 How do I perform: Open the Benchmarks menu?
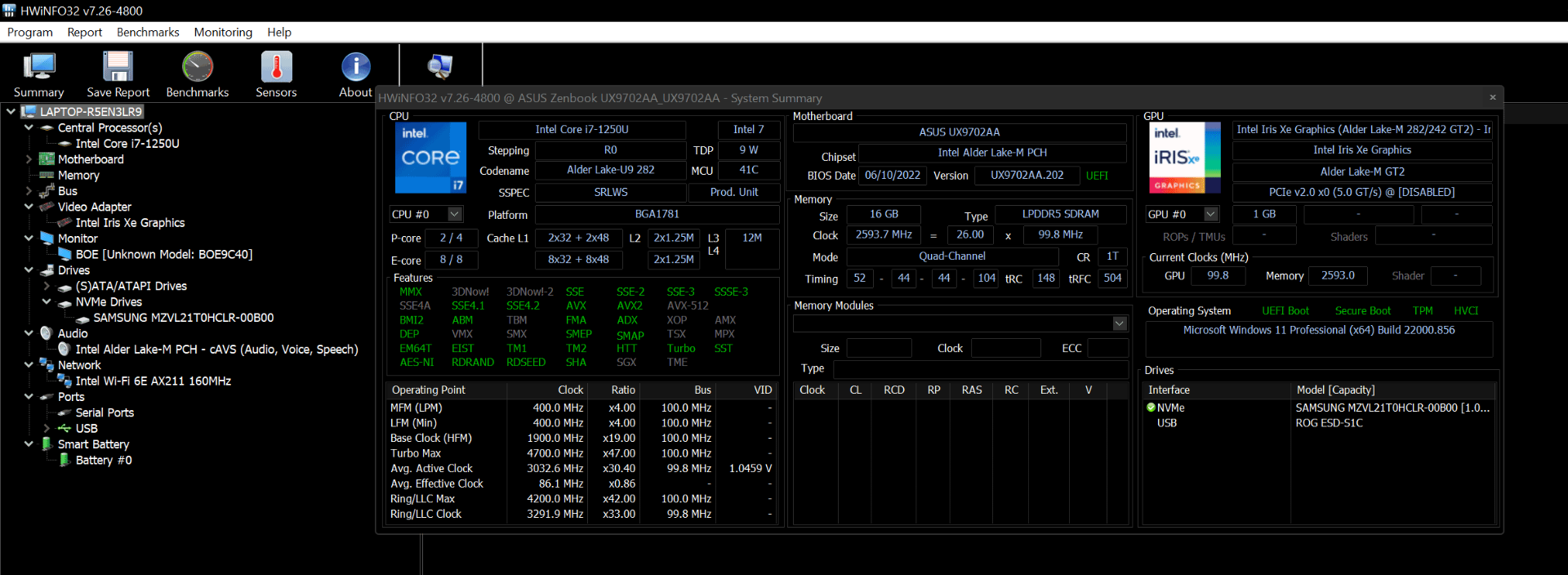(x=148, y=32)
